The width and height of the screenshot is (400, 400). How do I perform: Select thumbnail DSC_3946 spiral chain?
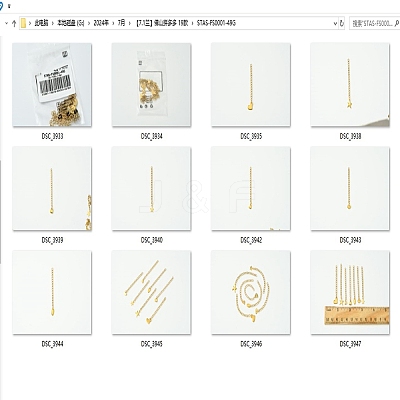pyautogui.click(x=251, y=293)
